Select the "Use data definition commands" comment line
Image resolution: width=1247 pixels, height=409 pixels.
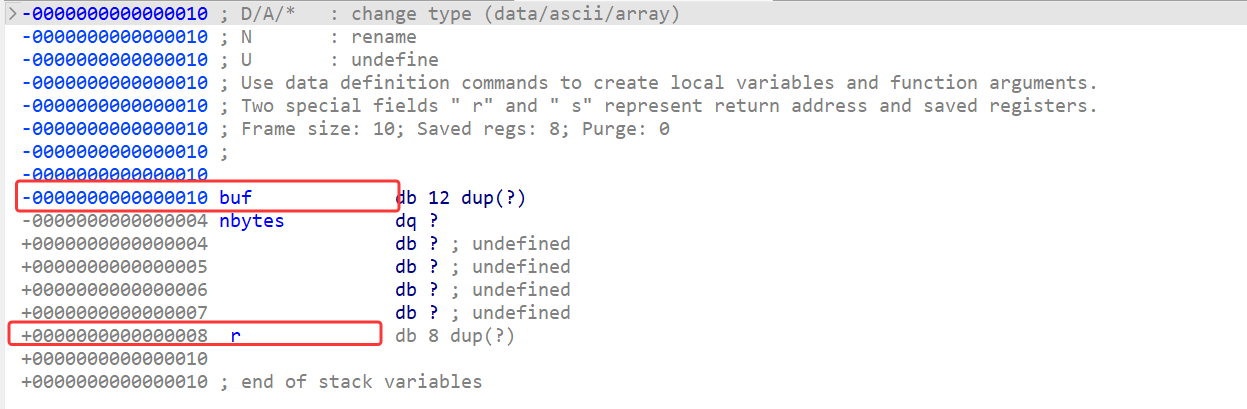pyautogui.click(x=669, y=83)
